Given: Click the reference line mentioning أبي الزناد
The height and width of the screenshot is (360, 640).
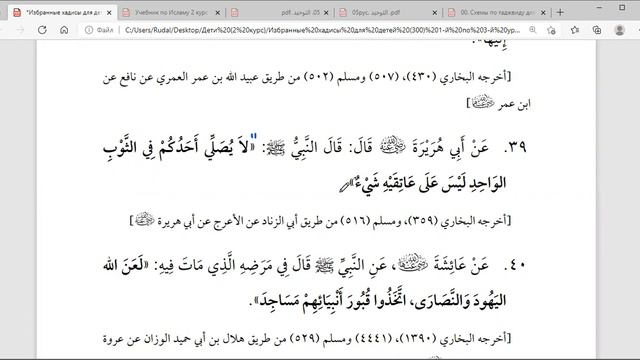Looking at the screenshot, I should point(320,221).
